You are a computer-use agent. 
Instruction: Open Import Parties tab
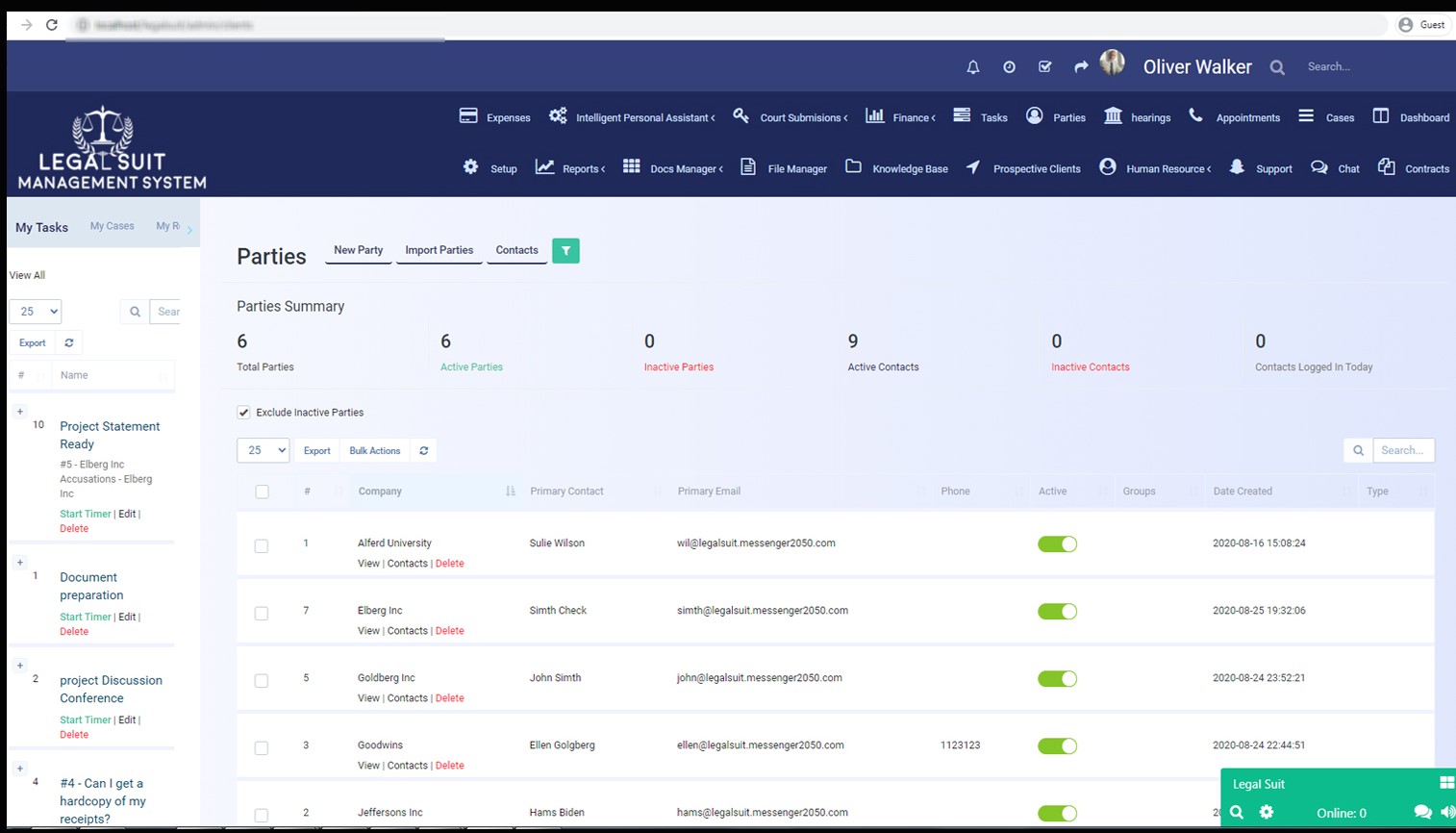[439, 250]
